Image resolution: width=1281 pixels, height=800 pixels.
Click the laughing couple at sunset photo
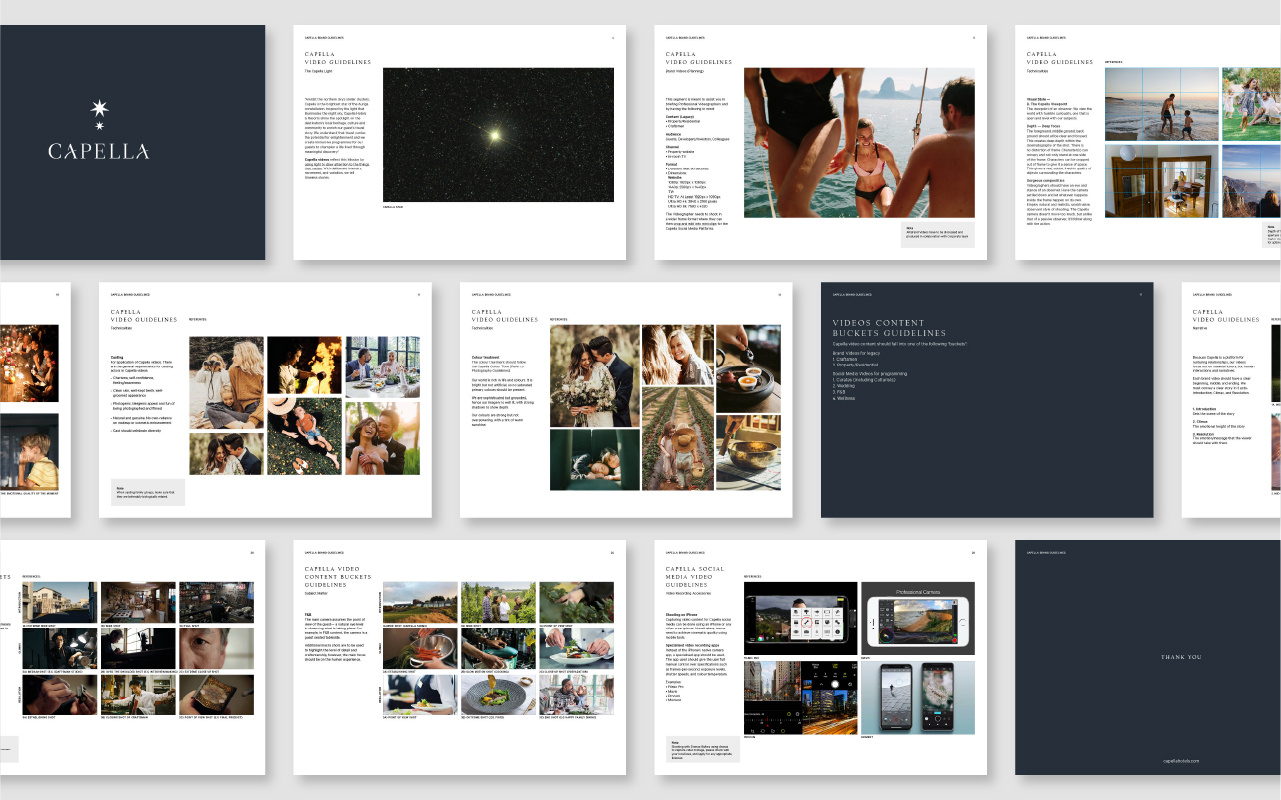tap(382, 438)
